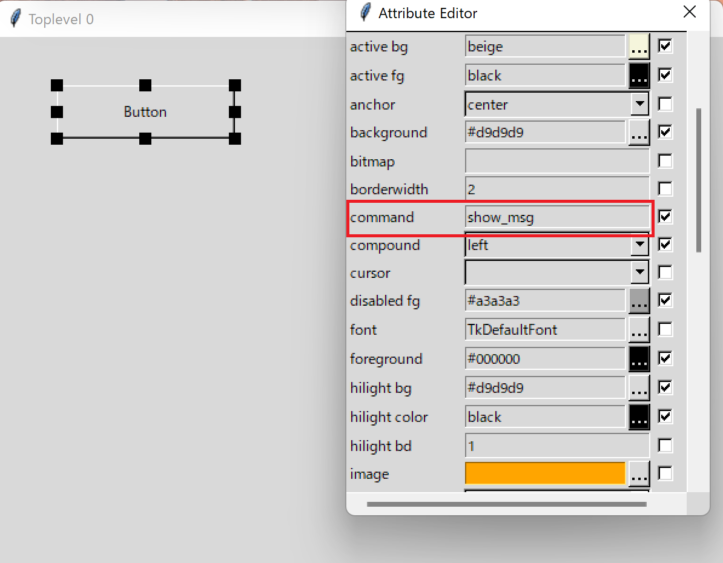The image size is (723, 563).
Task: Click the command entry field
Action: 557,217
